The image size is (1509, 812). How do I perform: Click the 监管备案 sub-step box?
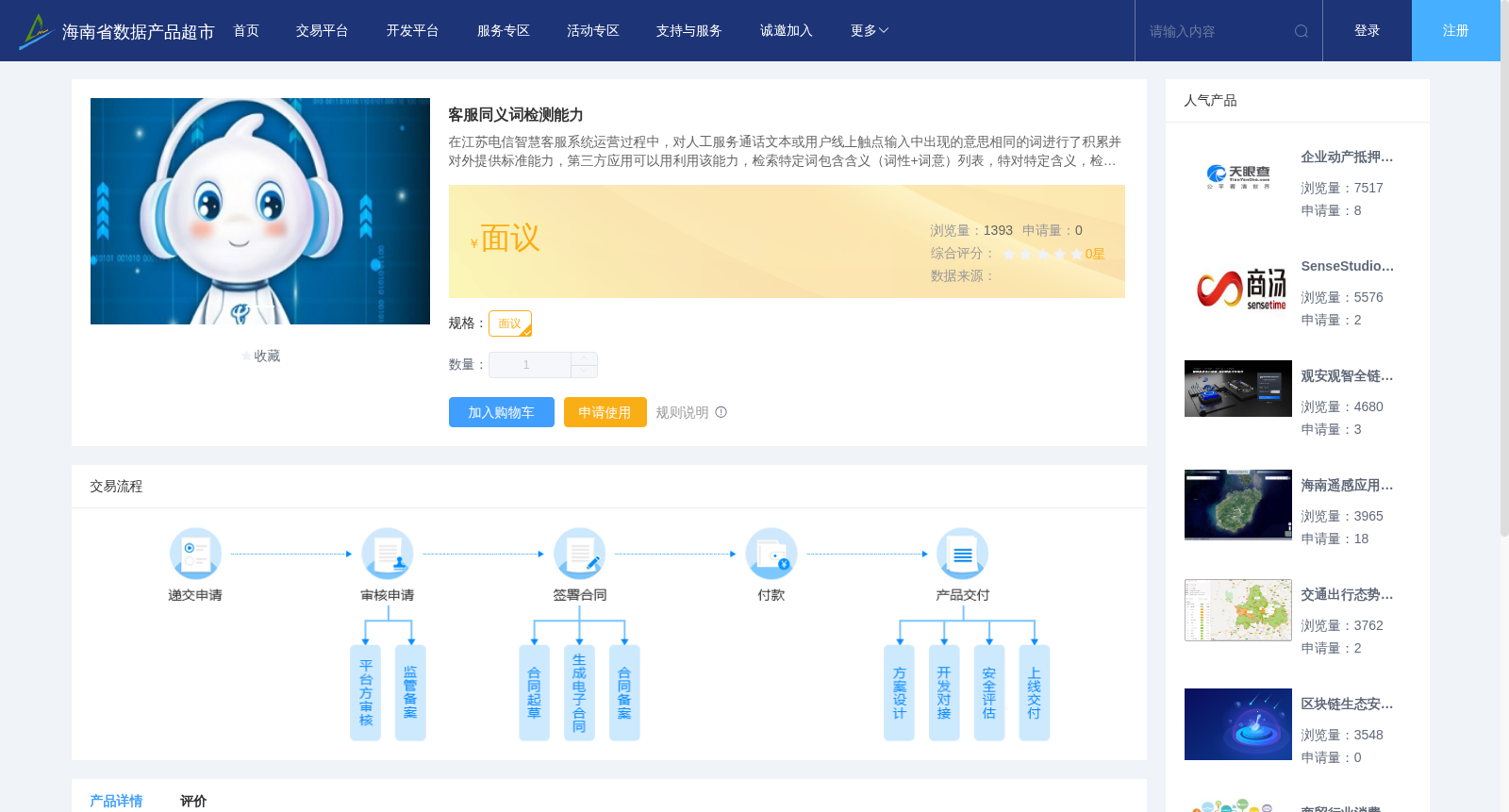tap(410, 693)
